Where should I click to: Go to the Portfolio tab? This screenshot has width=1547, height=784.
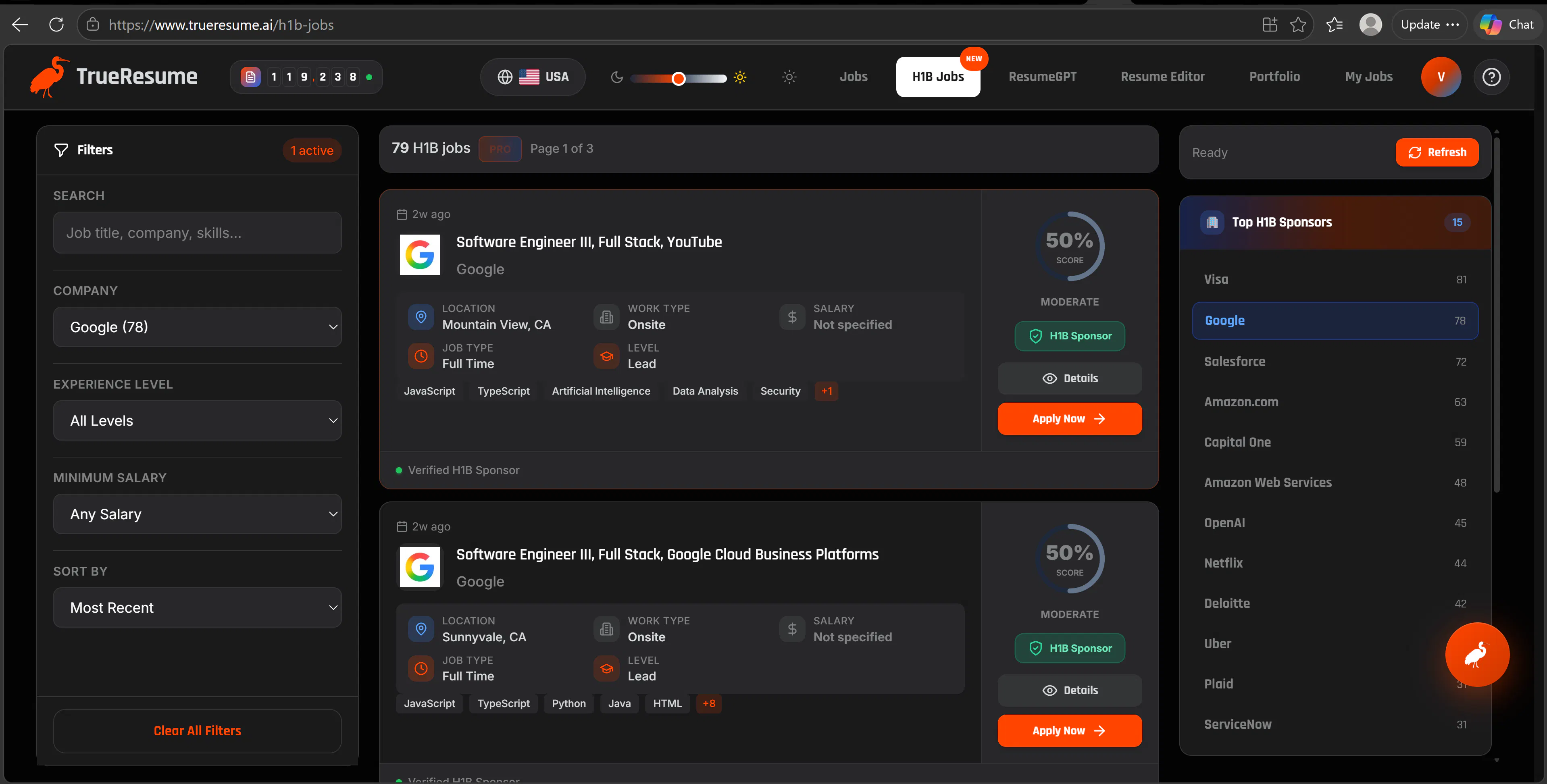pos(1274,77)
